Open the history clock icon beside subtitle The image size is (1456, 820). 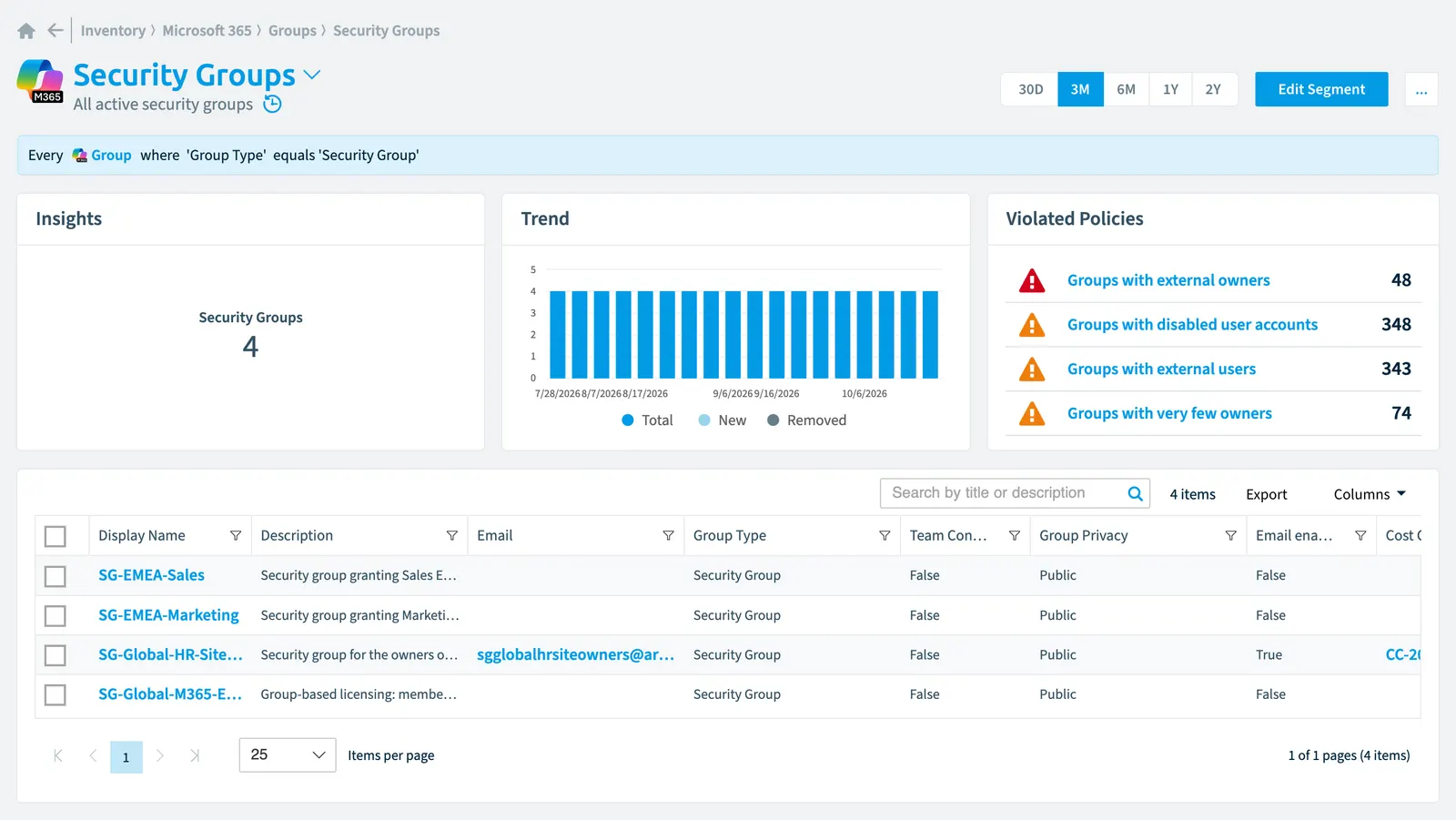pos(272,104)
